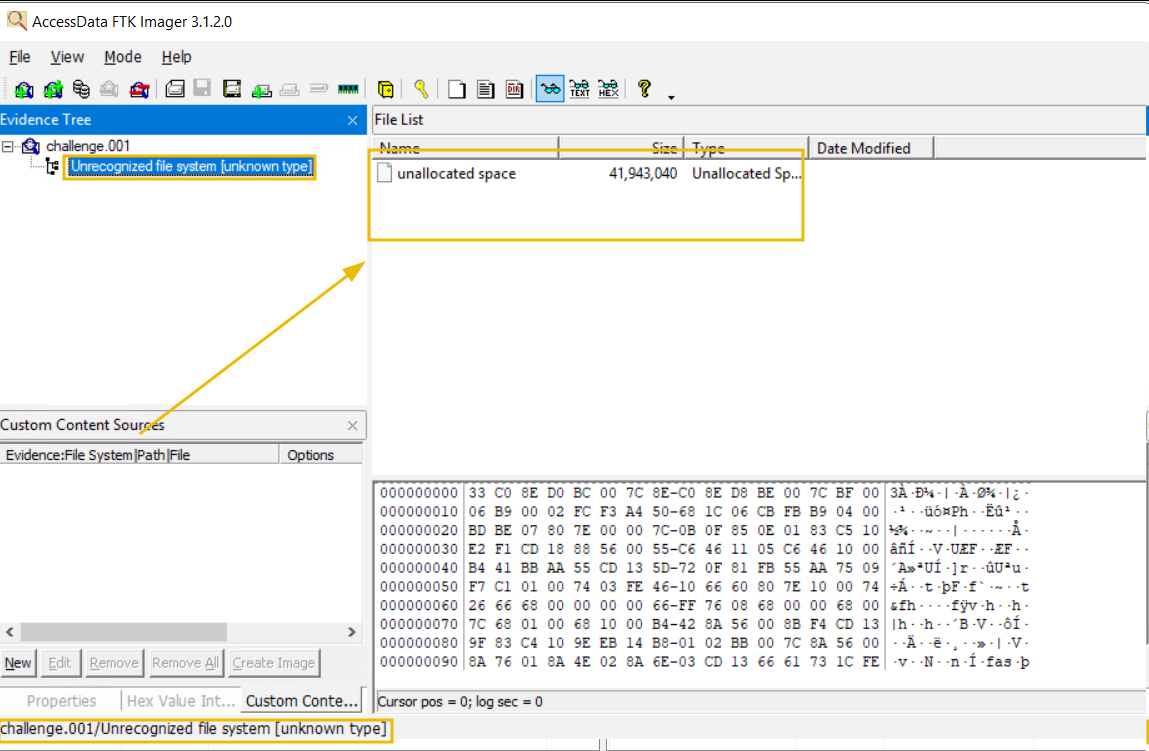Open Image Mounting from the toolbar
Viewport: 1149px width, 751px height.
pos(81,89)
